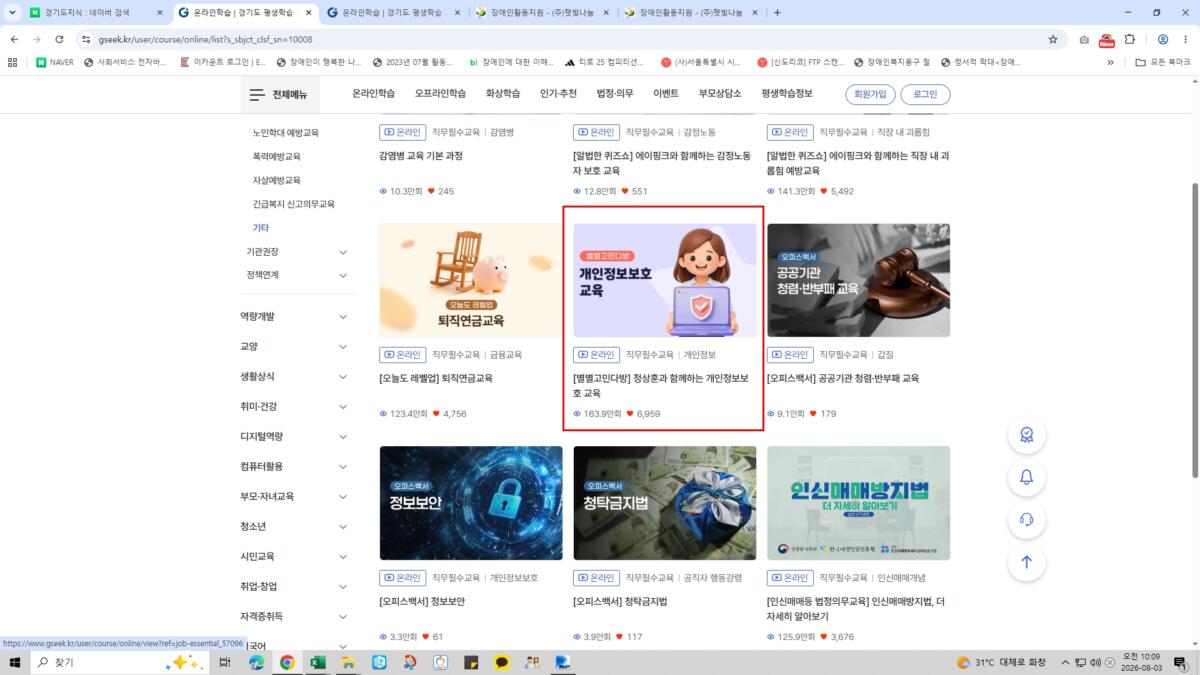The height and width of the screenshot is (675, 1200).
Task: Open the NAVER bookmark
Action: pos(55,62)
